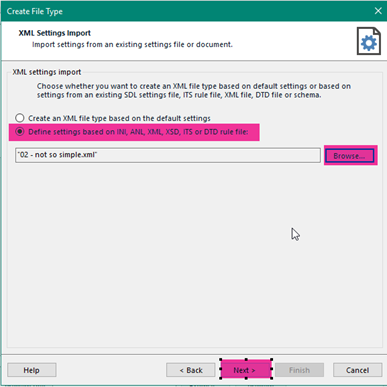Click the 'XML Settings Import' heading
Viewport: 387px width, 387px height.
[x=55, y=33]
